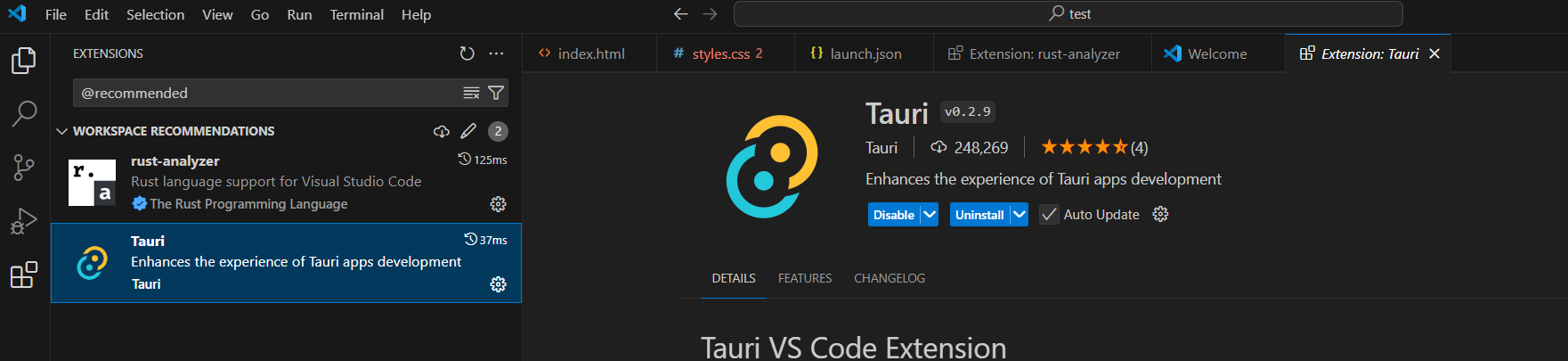Click the VS Code logo icon

tap(17, 13)
